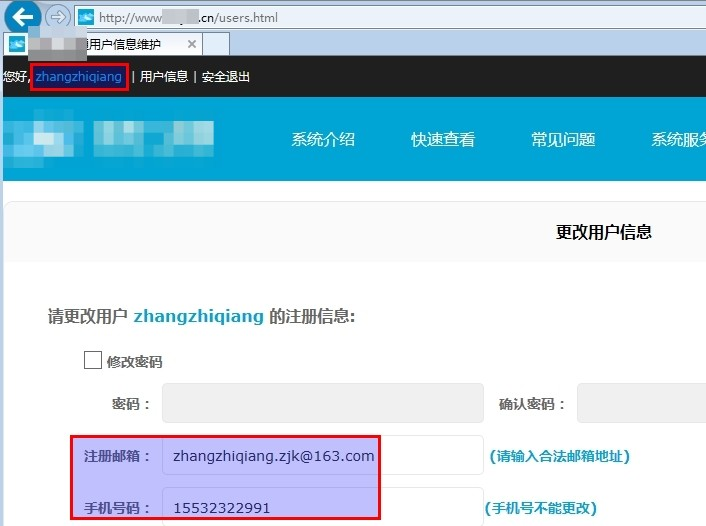Click the browser back arrow button

[x=23, y=17]
